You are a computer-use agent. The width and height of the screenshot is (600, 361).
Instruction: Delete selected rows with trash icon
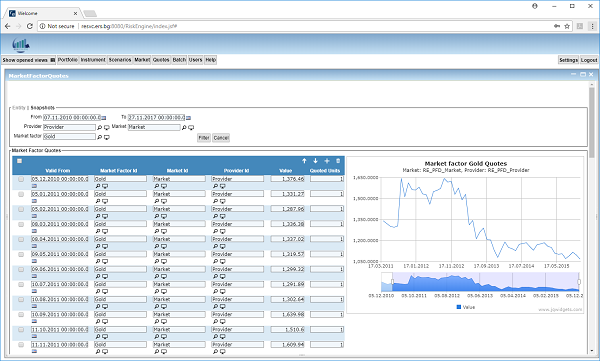pos(338,161)
